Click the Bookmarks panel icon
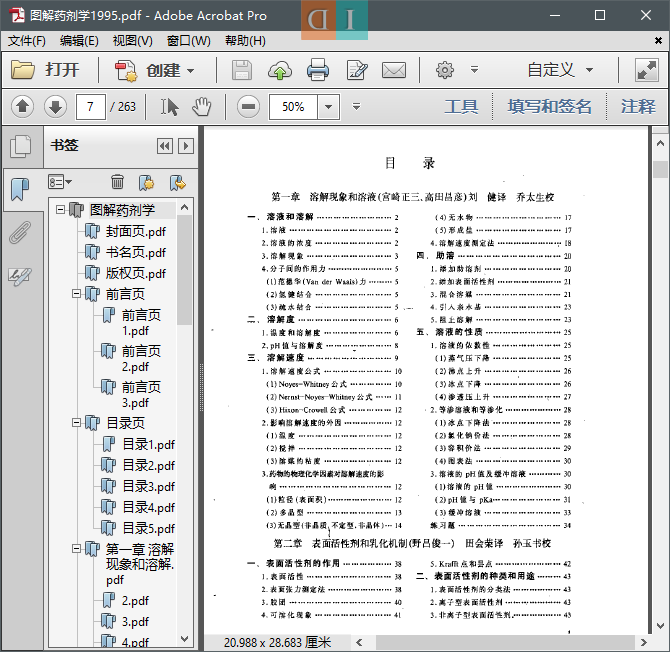 20,189
